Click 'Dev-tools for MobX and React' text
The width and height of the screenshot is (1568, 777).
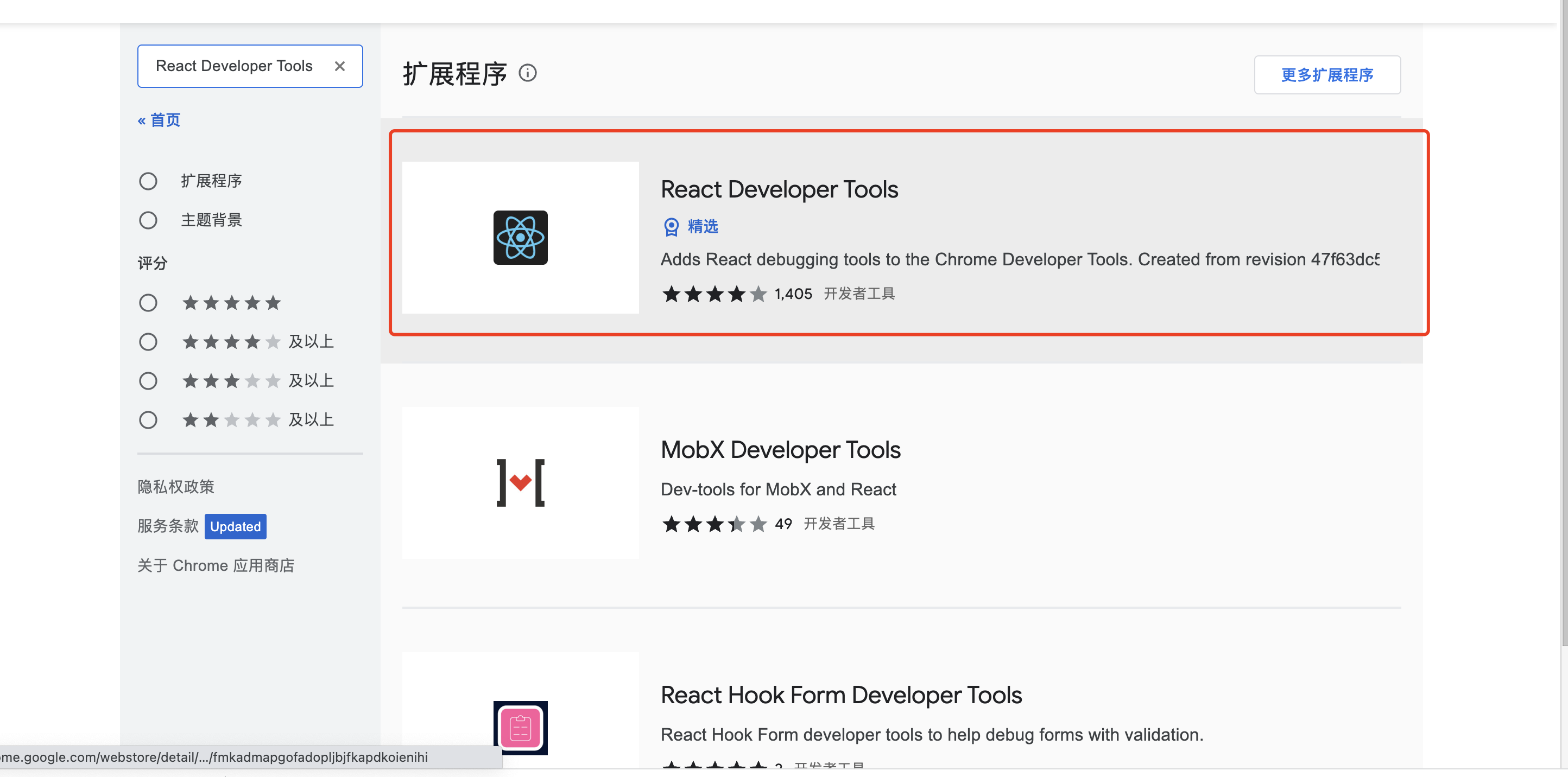779,490
